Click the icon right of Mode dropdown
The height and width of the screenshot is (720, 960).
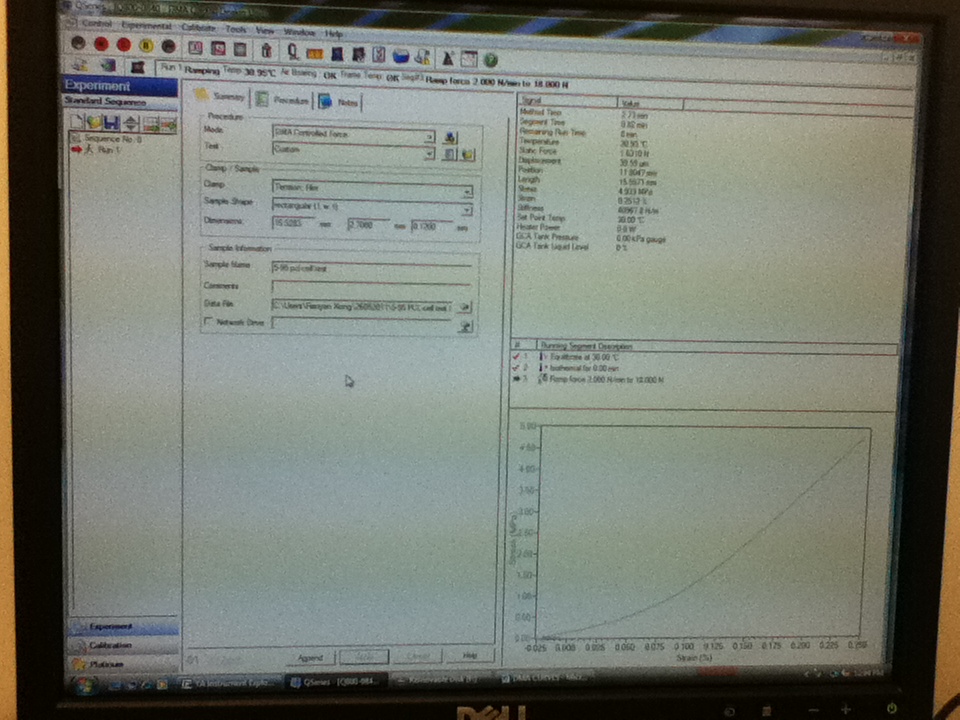450,138
